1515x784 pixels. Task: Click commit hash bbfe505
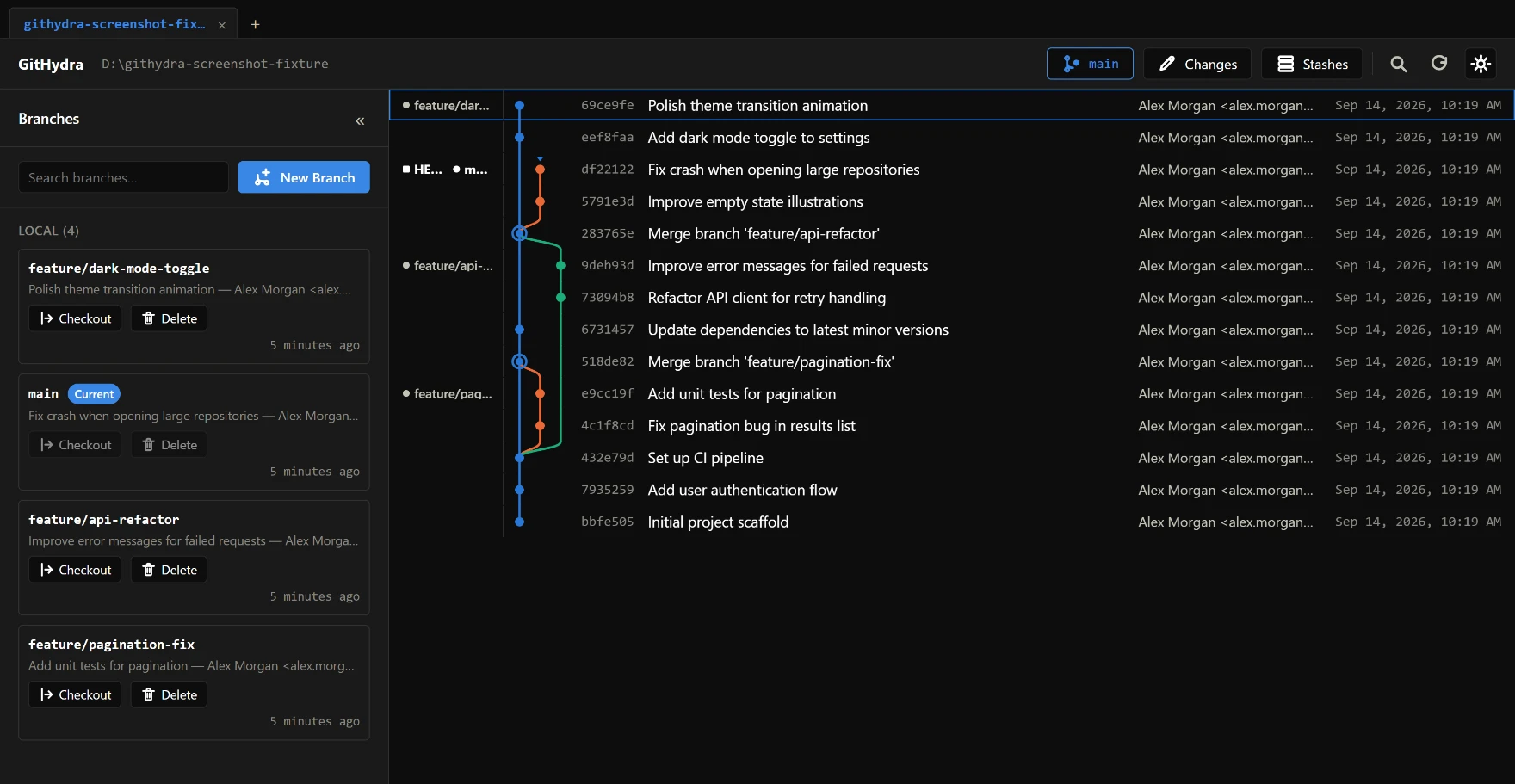pos(607,522)
